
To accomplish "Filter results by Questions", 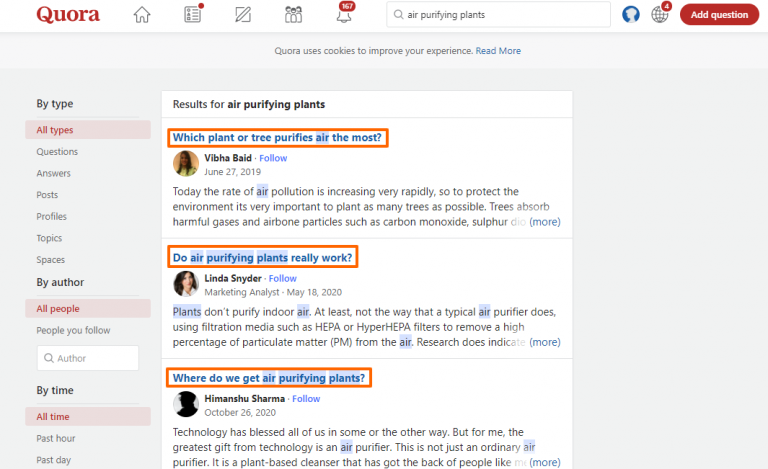I will [57, 152].
